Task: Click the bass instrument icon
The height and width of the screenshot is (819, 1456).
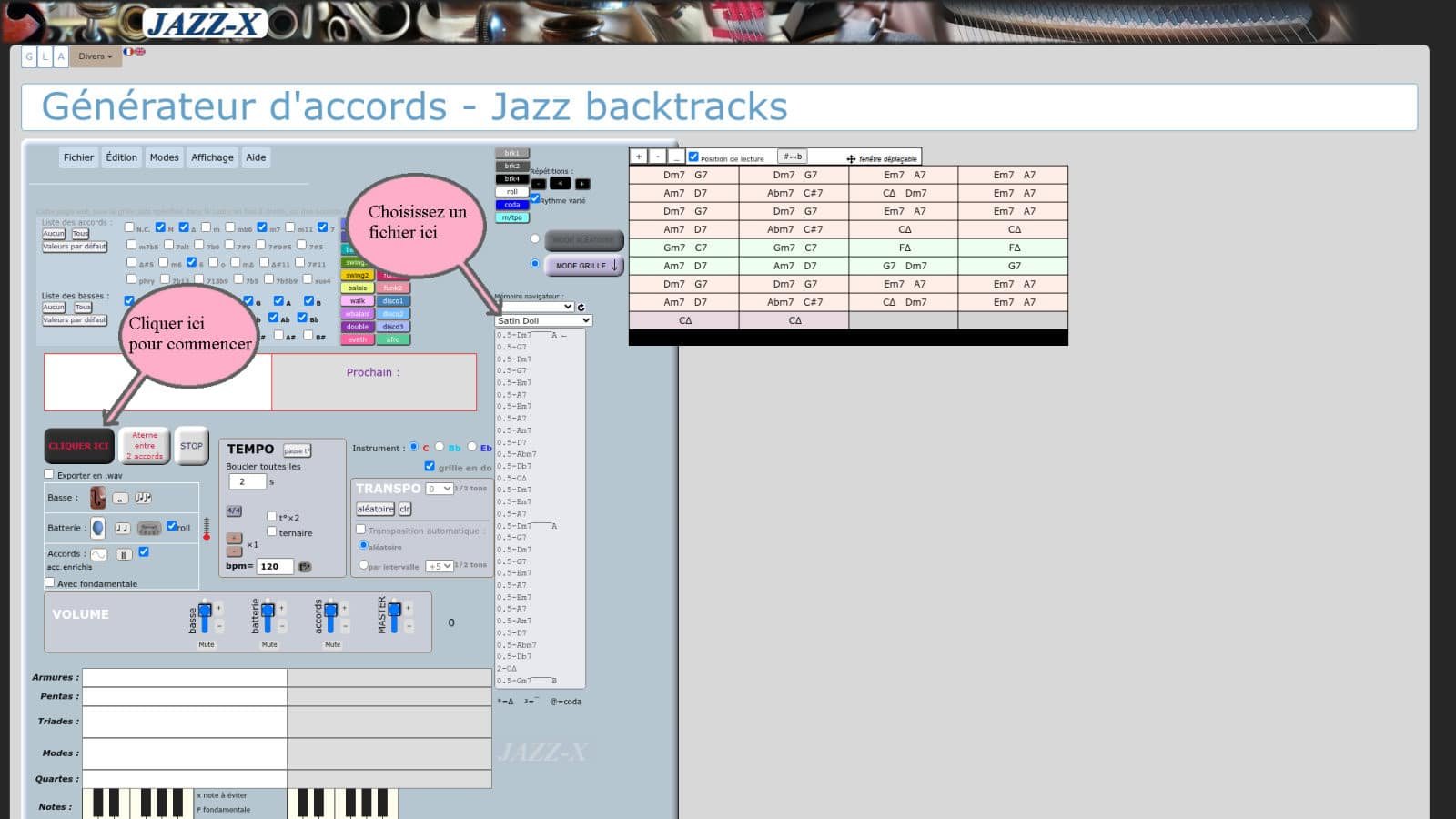Action: click(x=97, y=498)
